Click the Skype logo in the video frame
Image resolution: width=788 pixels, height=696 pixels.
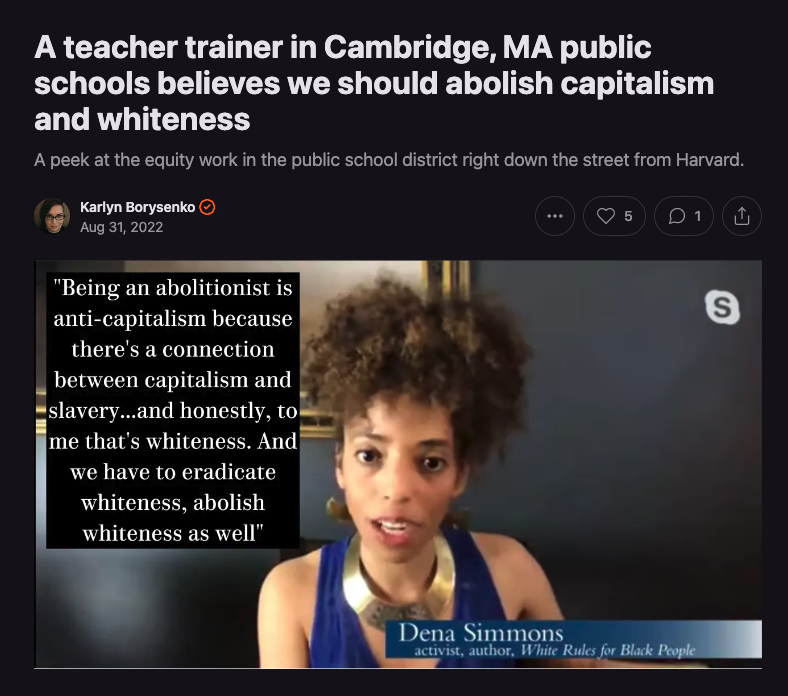[x=722, y=307]
